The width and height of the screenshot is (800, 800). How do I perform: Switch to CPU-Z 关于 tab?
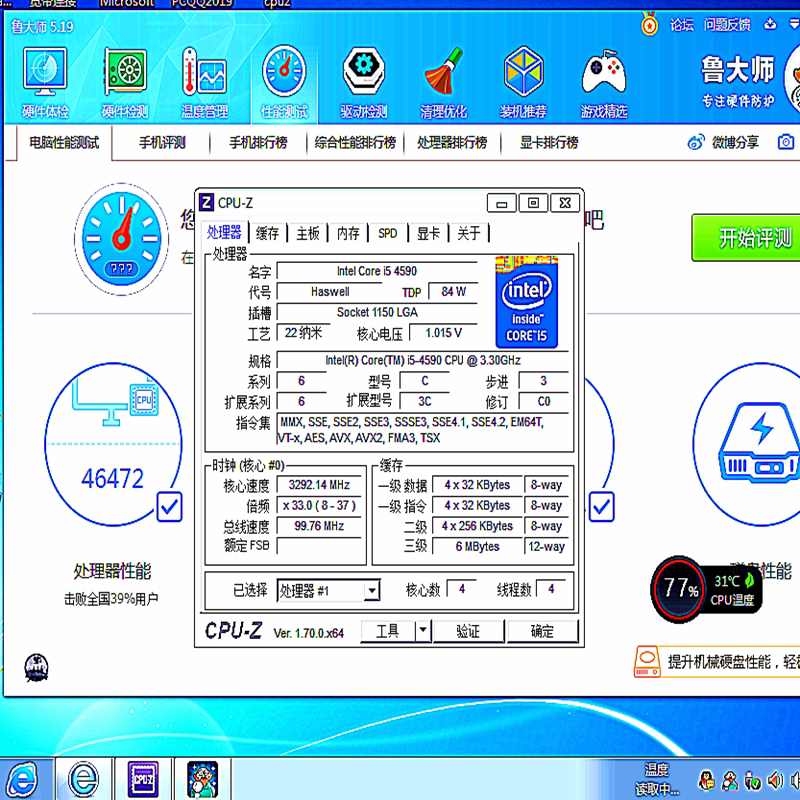click(x=468, y=234)
